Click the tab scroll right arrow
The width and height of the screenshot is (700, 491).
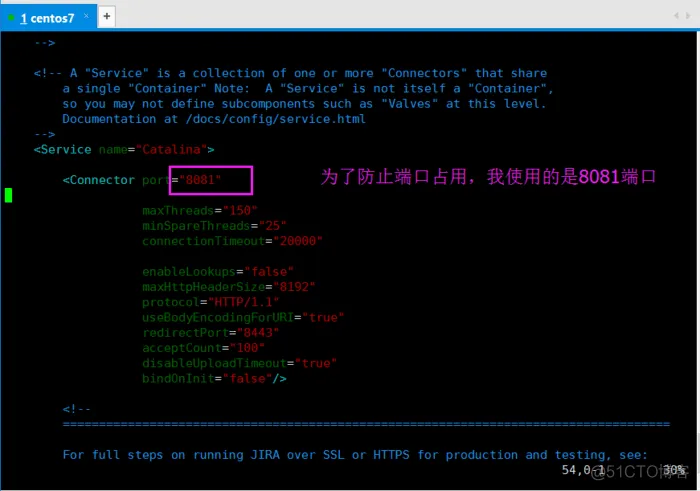(x=688, y=16)
